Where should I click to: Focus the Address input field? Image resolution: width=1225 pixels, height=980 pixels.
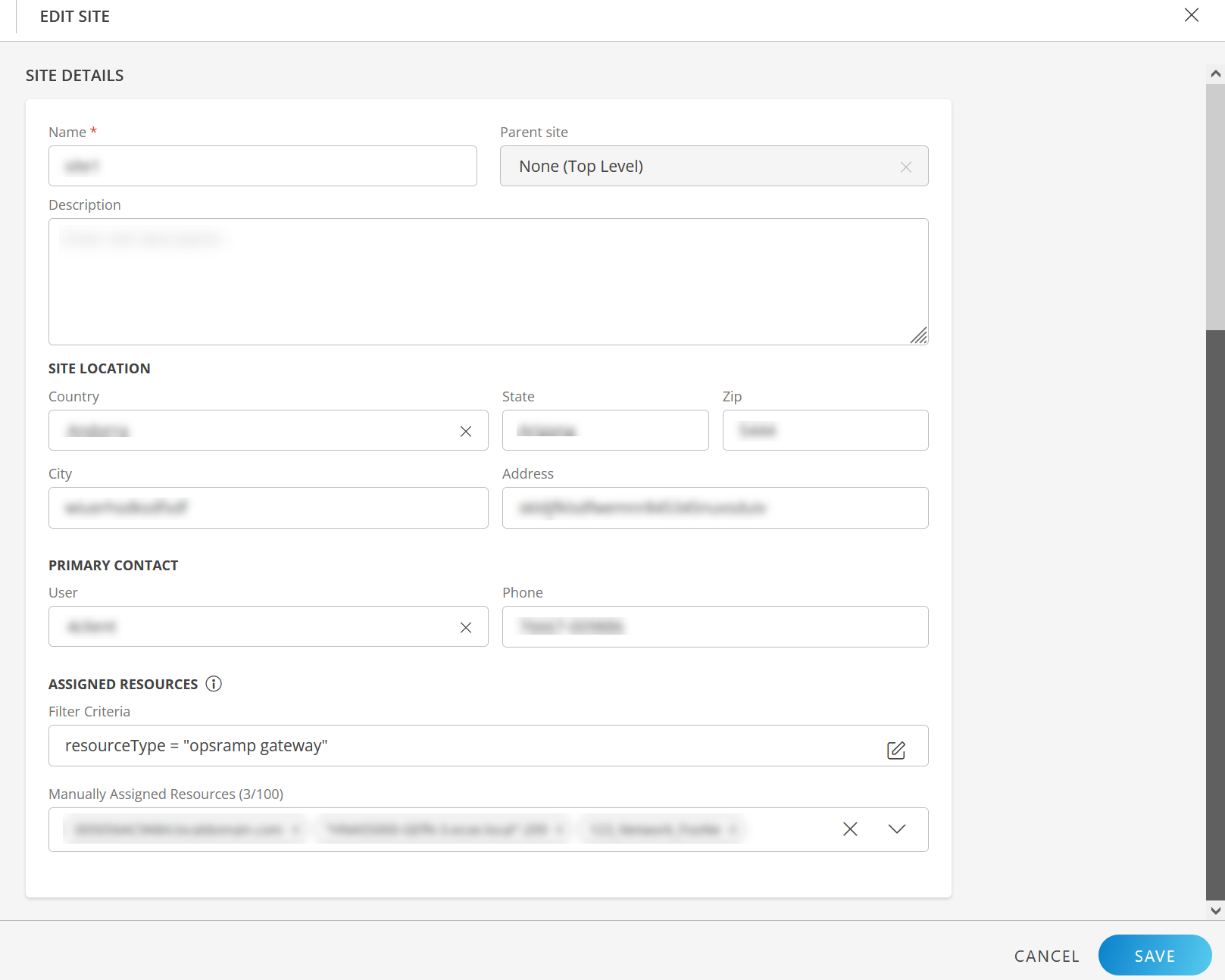(715, 507)
